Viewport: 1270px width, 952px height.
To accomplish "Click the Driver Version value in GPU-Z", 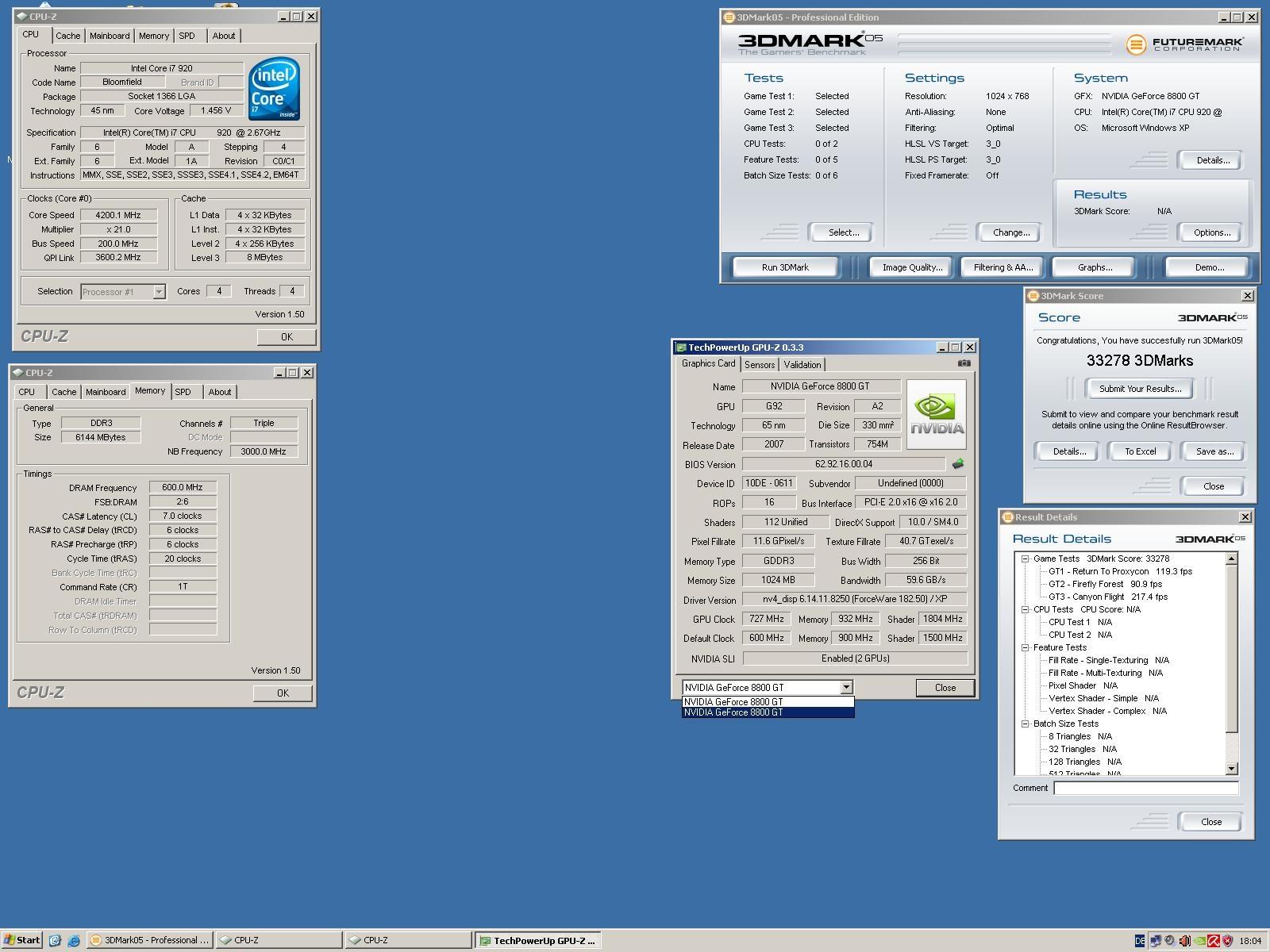I will (x=854, y=600).
